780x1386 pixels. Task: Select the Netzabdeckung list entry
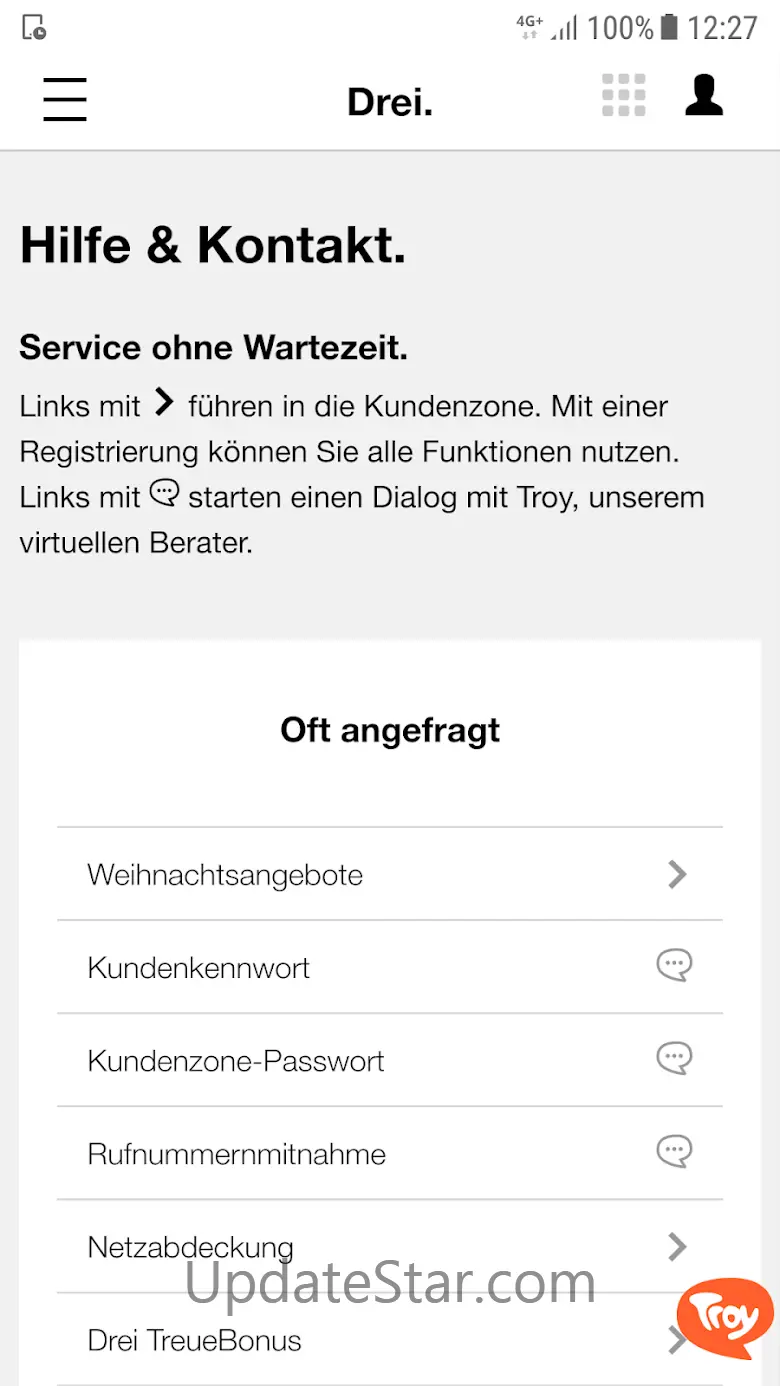(x=191, y=1247)
